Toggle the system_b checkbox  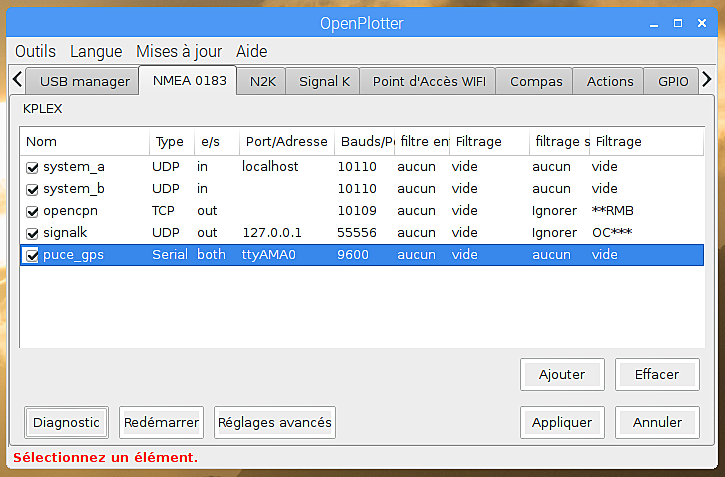tap(32, 190)
